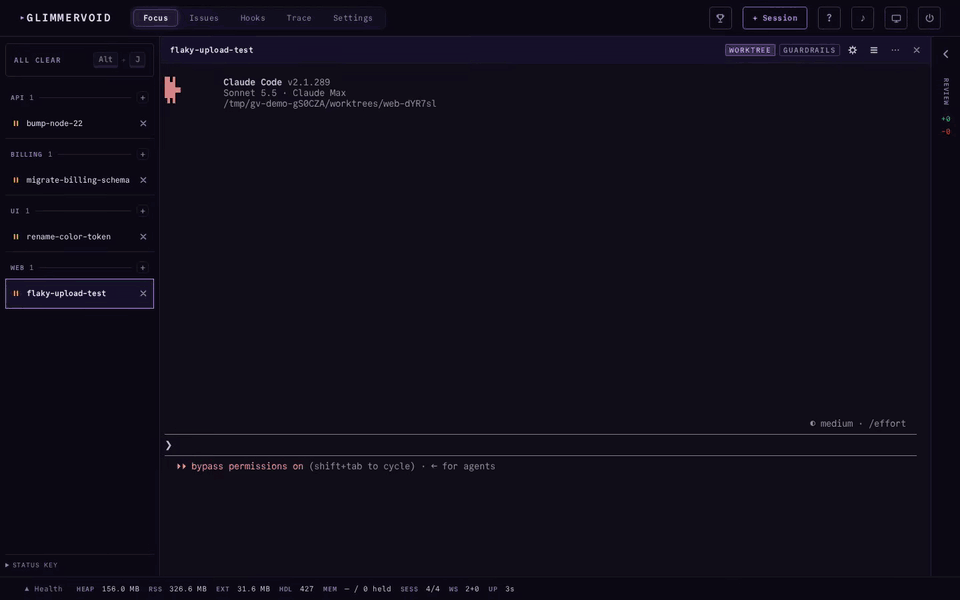Open help via question mark icon
The height and width of the screenshot is (600, 960).
pyautogui.click(x=829, y=18)
